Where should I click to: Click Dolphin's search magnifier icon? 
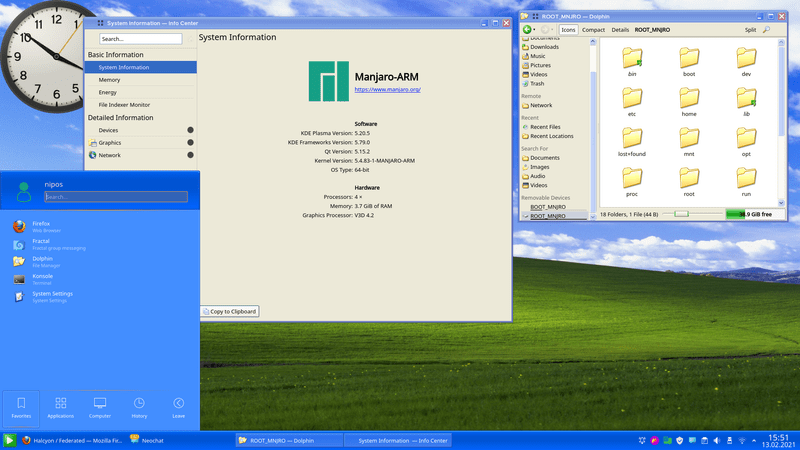tap(766, 30)
